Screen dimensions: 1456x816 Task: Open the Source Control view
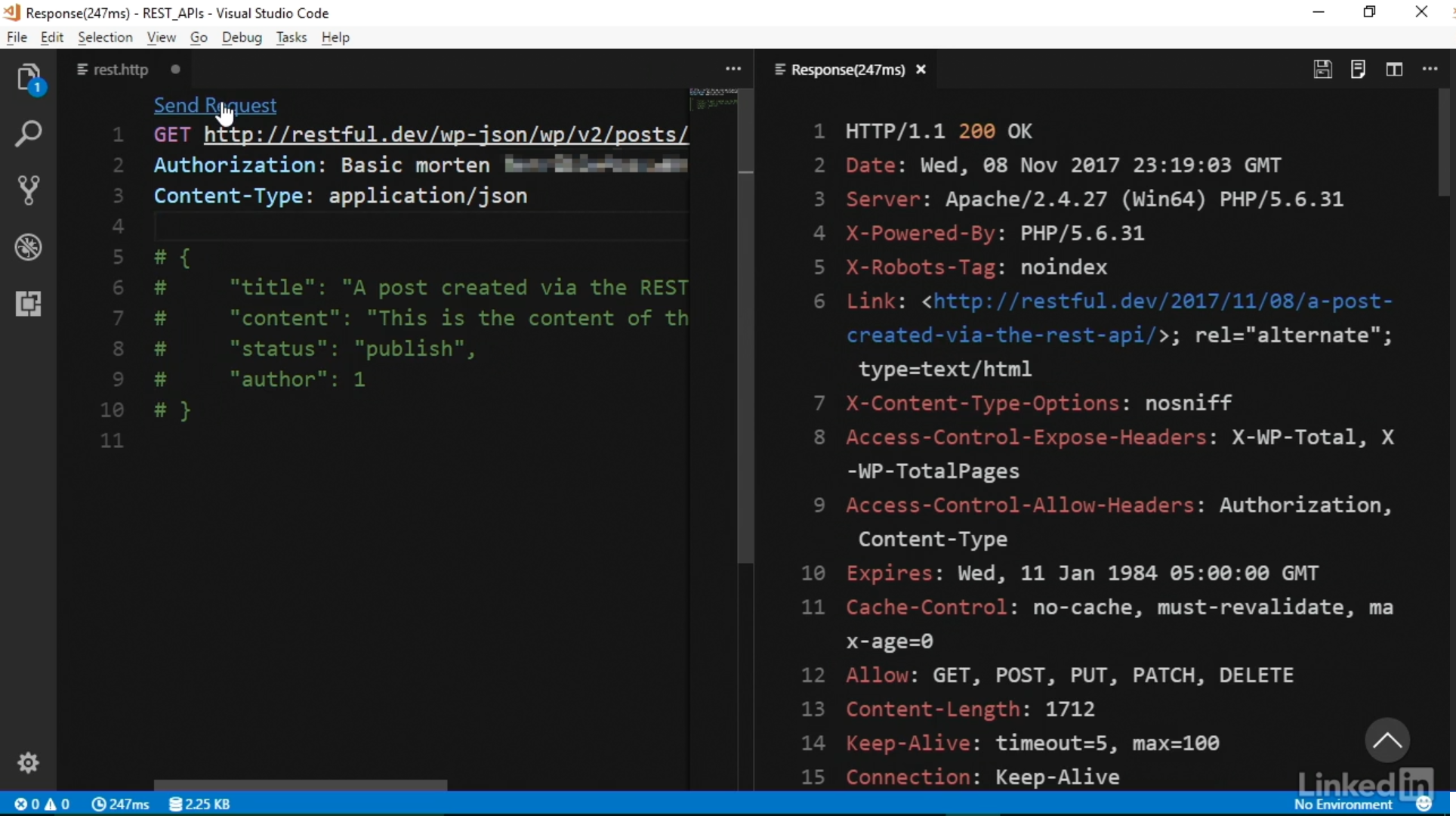29,190
